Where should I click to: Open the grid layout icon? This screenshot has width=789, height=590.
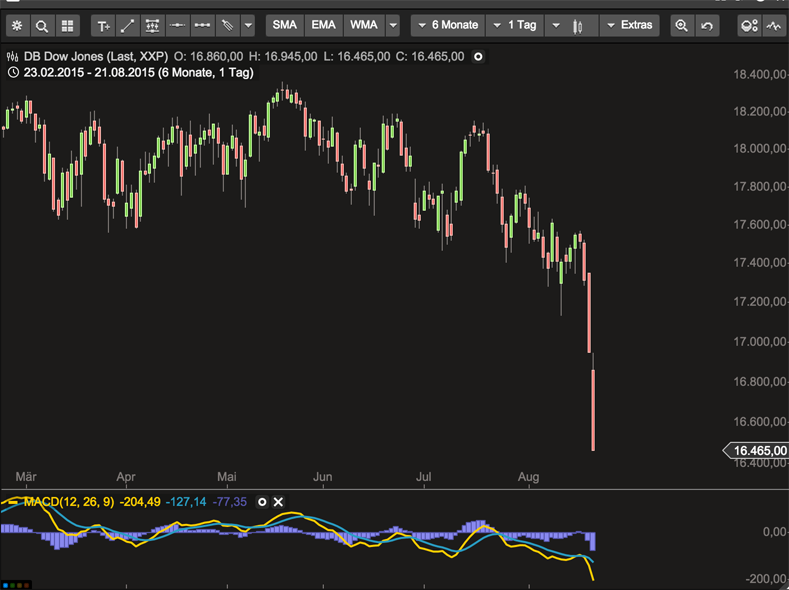[x=67, y=26]
